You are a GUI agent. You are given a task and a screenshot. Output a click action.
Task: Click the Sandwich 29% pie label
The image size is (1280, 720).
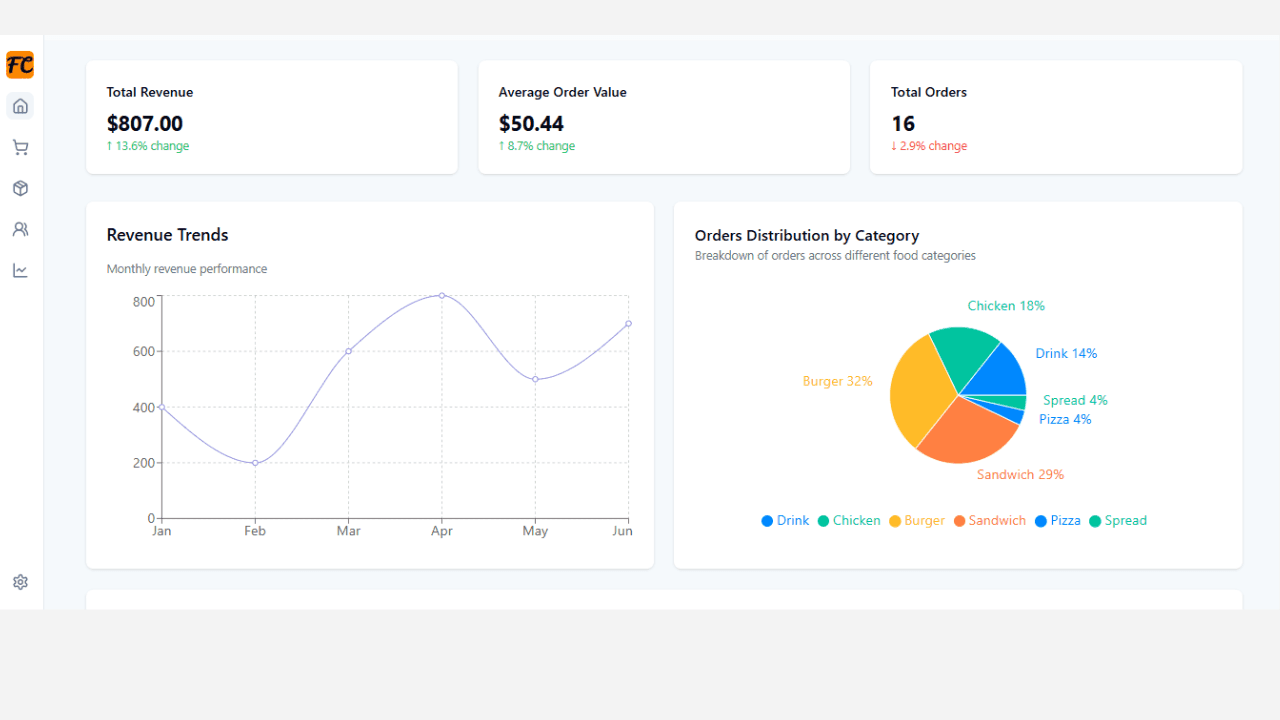(x=1020, y=474)
